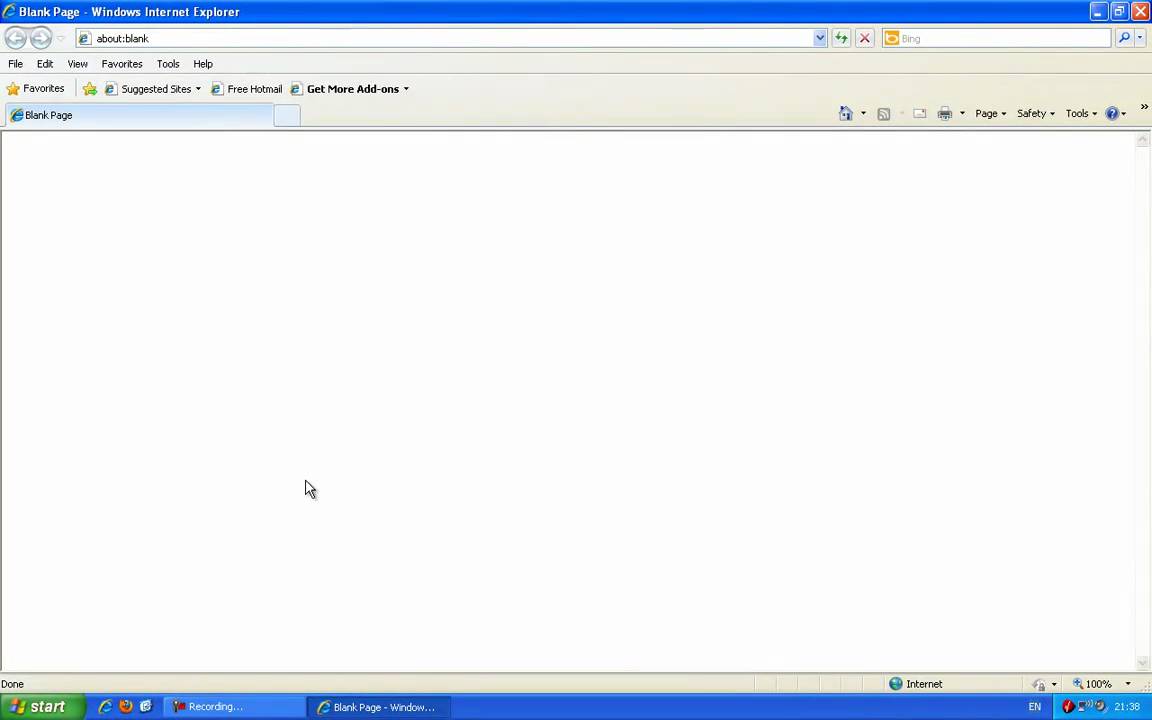Select the Blank Page tab

pos(140,115)
